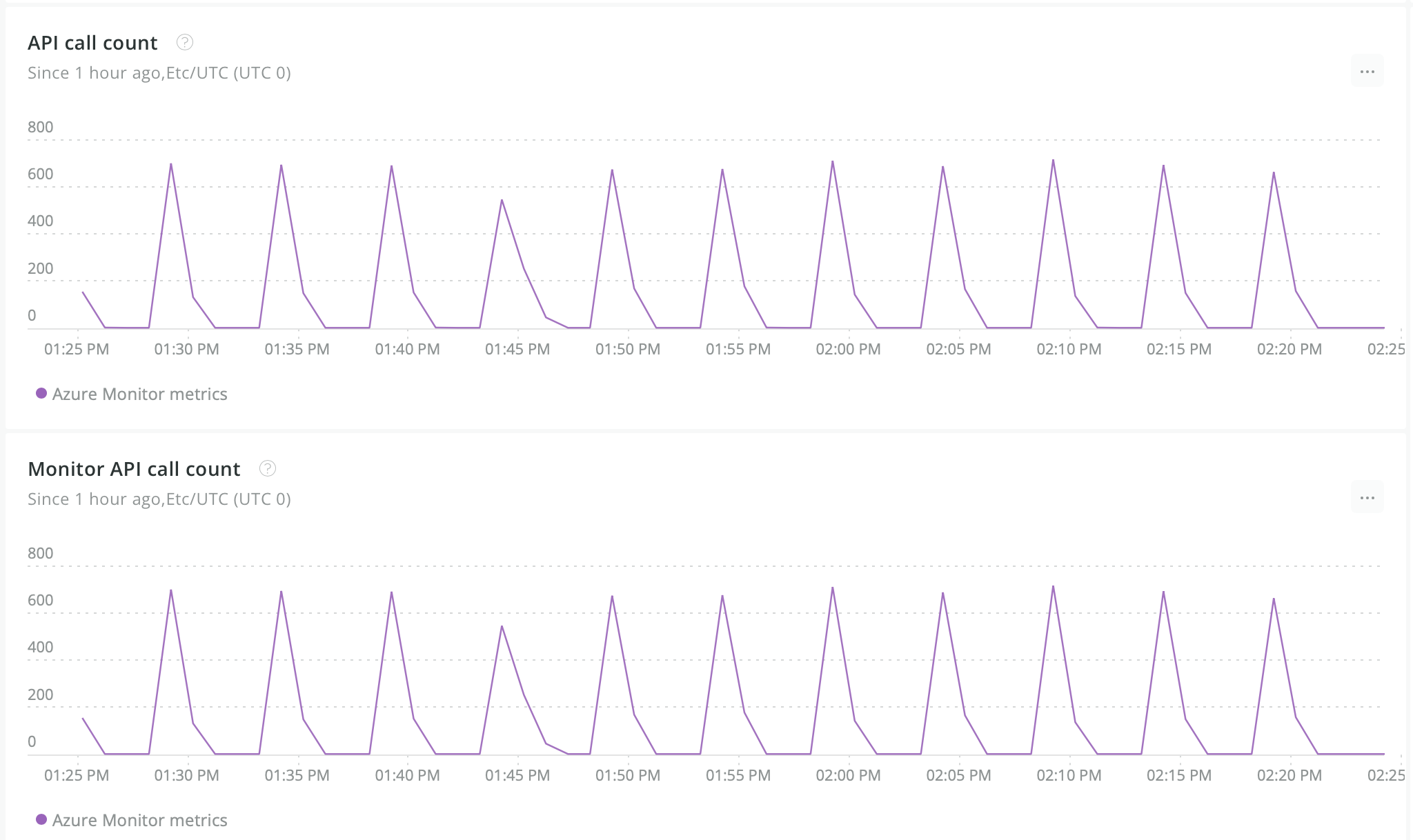Image resolution: width=1413 pixels, height=840 pixels.
Task: Click the 'Since 1 hour ago' subtitle under API call count
Action: [x=159, y=73]
